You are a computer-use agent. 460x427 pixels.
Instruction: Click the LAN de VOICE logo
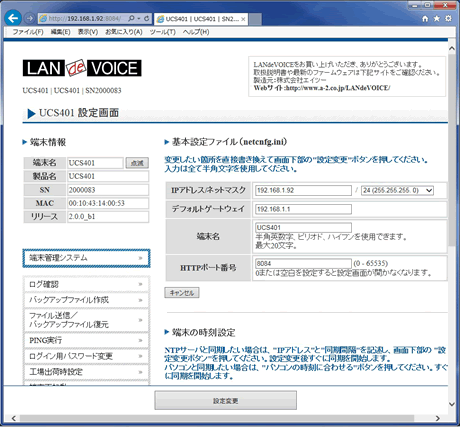point(82,68)
